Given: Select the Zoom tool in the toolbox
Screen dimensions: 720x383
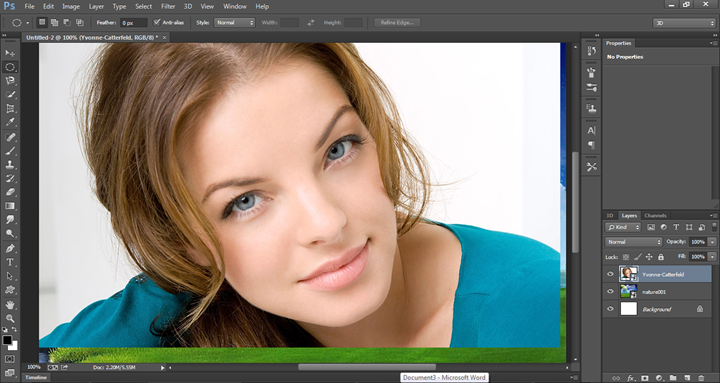Looking at the screenshot, I should [10, 318].
